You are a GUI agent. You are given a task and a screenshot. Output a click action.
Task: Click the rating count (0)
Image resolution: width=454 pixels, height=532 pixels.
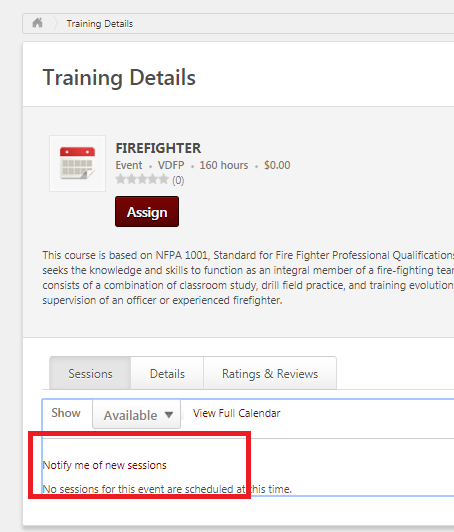point(178,180)
